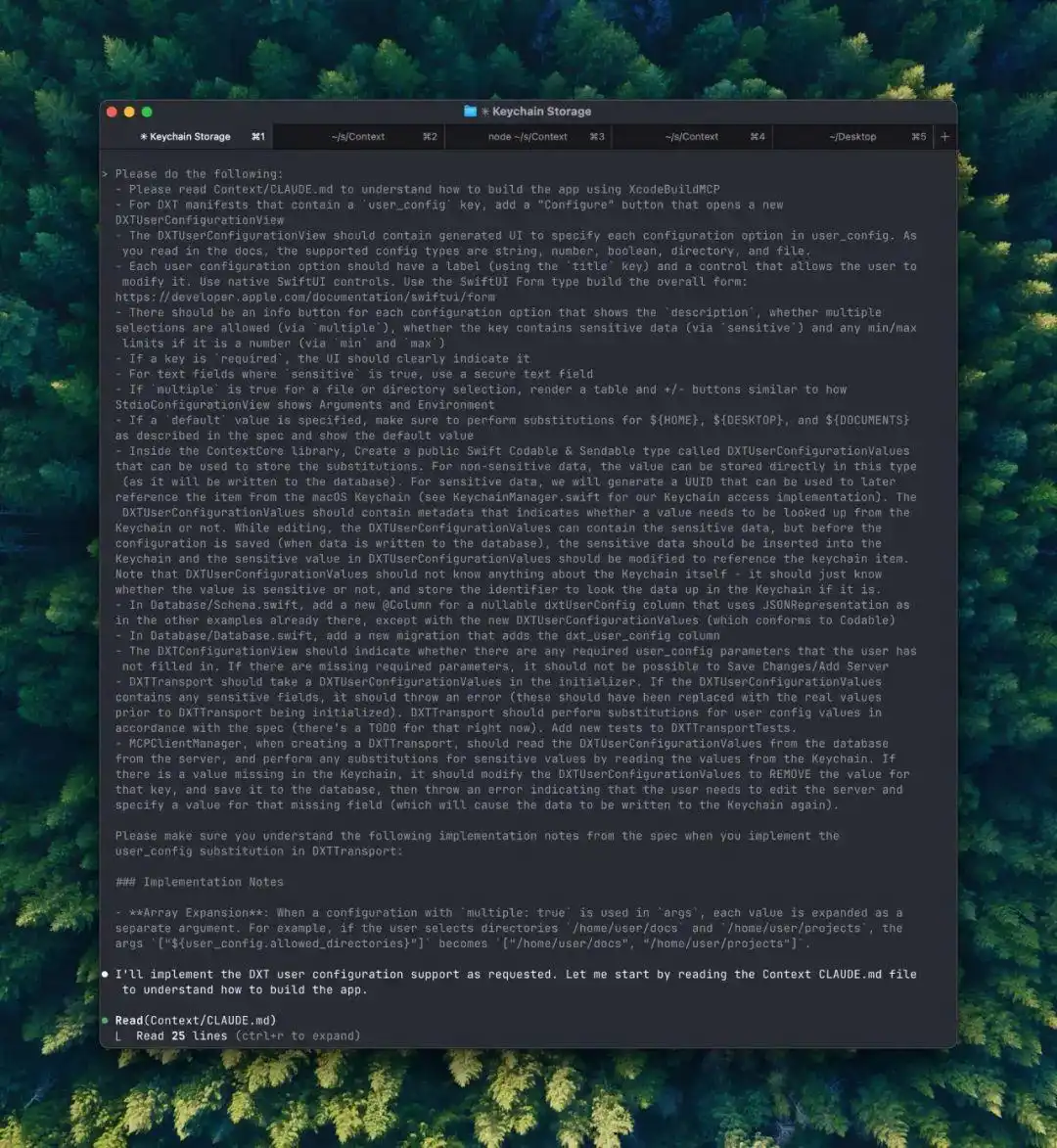Image resolution: width=1057 pixels, height=1148 pixels.
Task: Click 'StdioConfigurationView shows Arguments and Environment' line
Action: 304,405
